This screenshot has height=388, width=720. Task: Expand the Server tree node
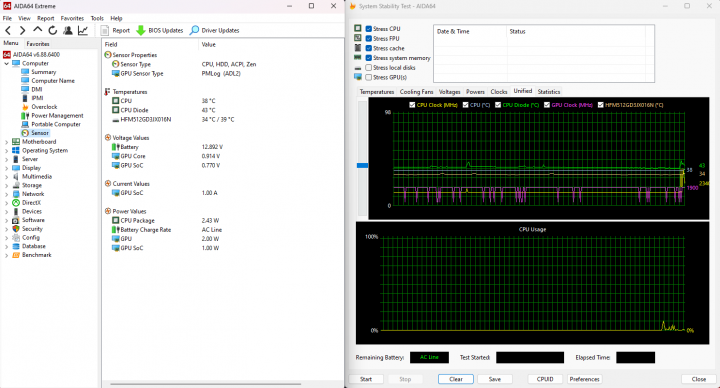point(6,160)
